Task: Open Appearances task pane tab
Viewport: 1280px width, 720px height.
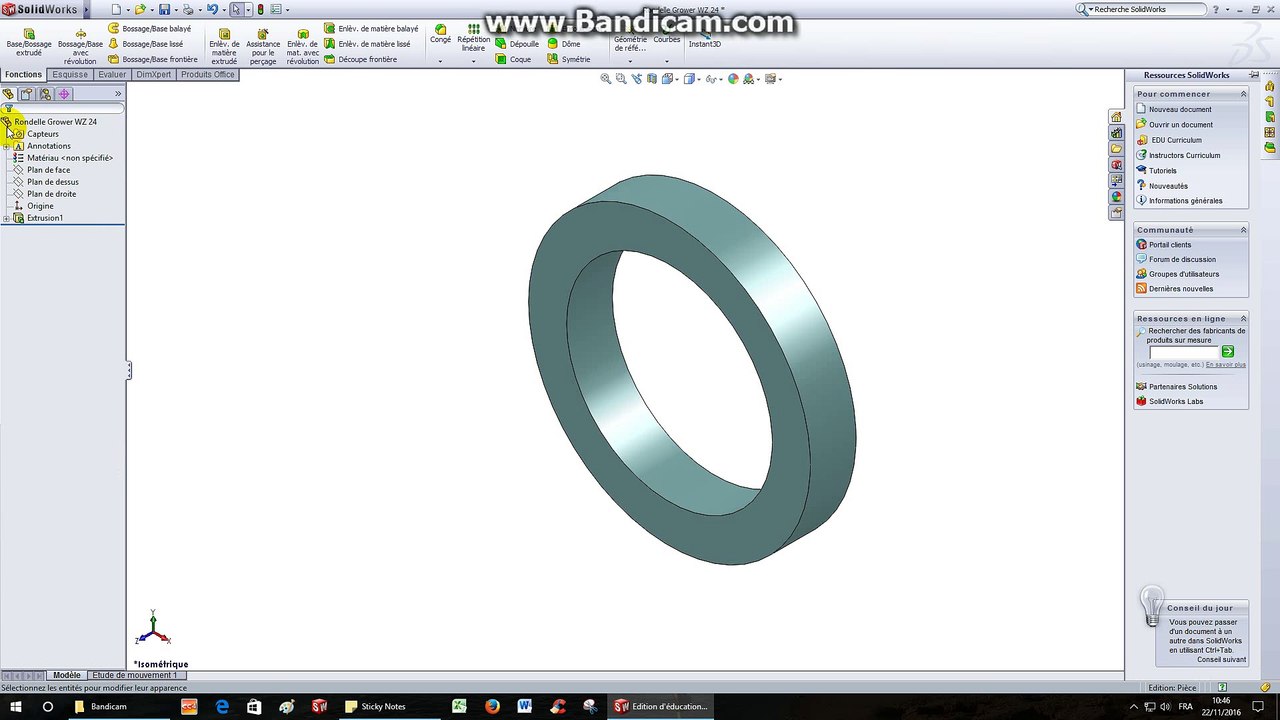Action: (x=1116, y=197)
